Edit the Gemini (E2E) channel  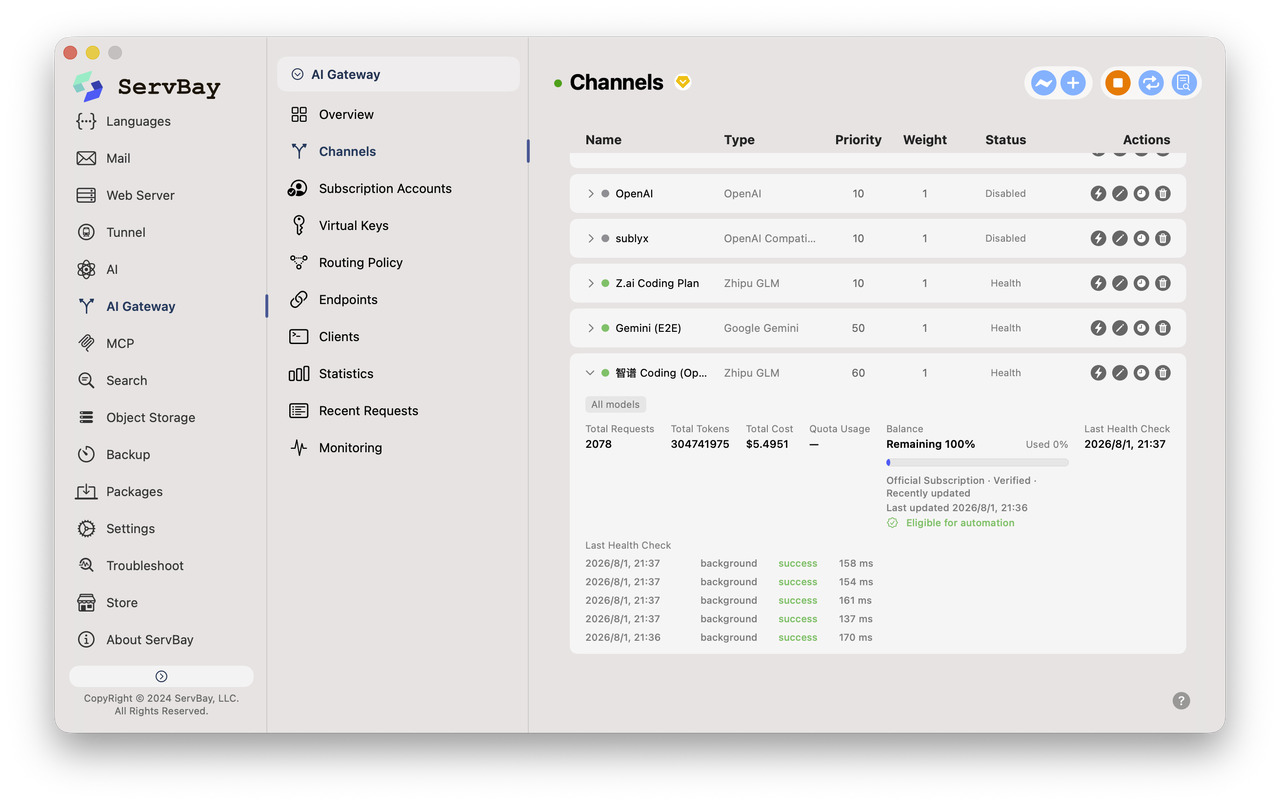(1120, 328)
